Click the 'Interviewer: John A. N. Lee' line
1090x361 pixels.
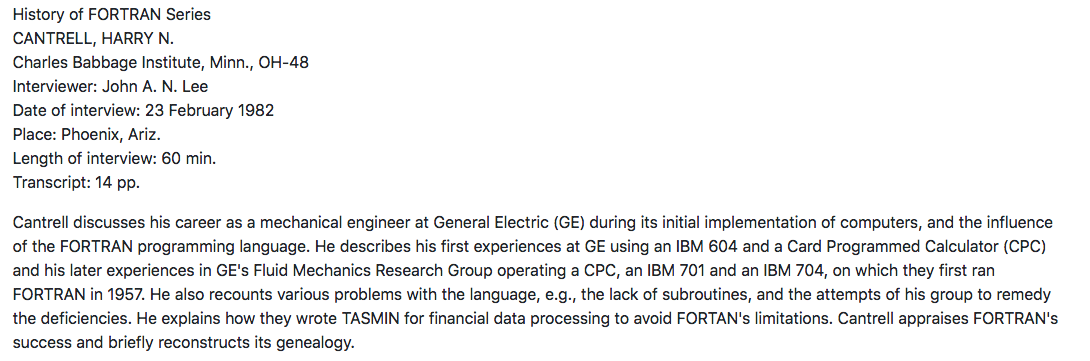coord(111,86)
